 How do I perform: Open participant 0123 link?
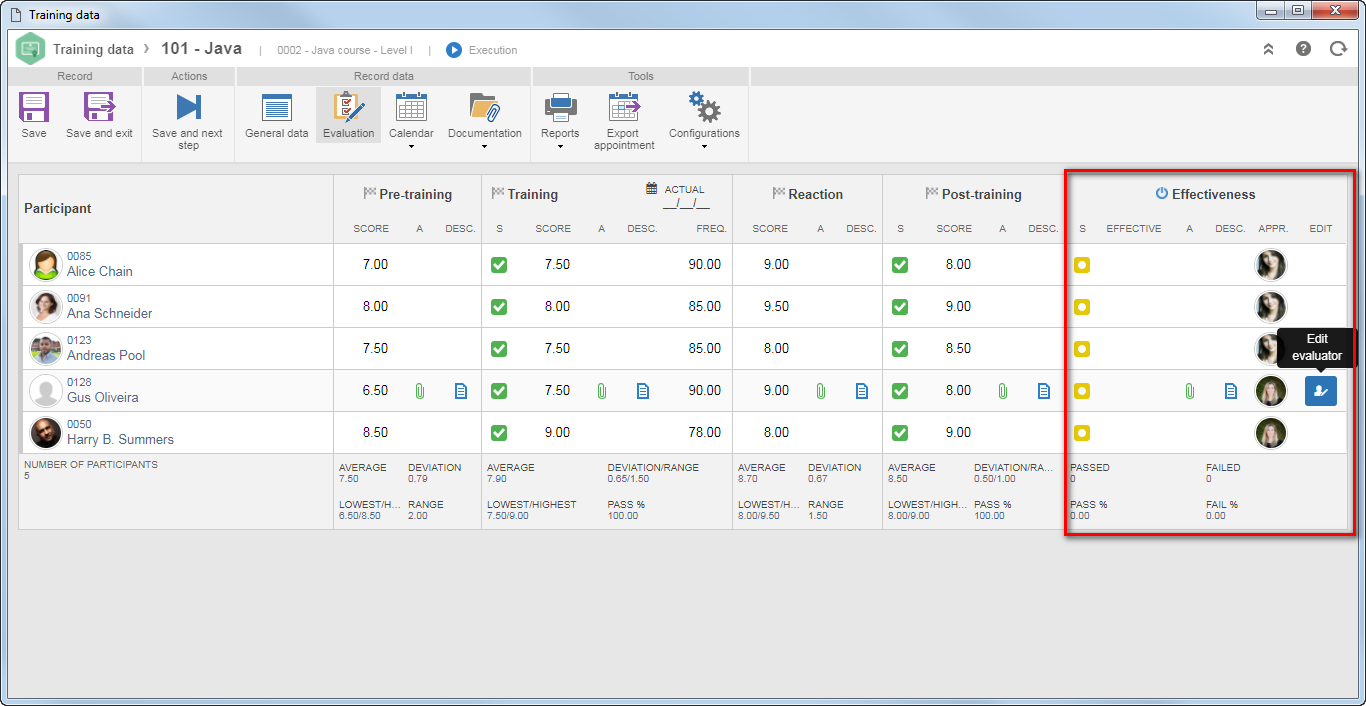(79, 340)
